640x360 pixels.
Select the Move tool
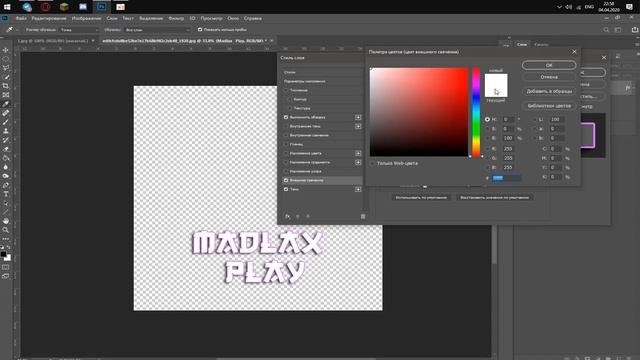click(x=6, y=50)
